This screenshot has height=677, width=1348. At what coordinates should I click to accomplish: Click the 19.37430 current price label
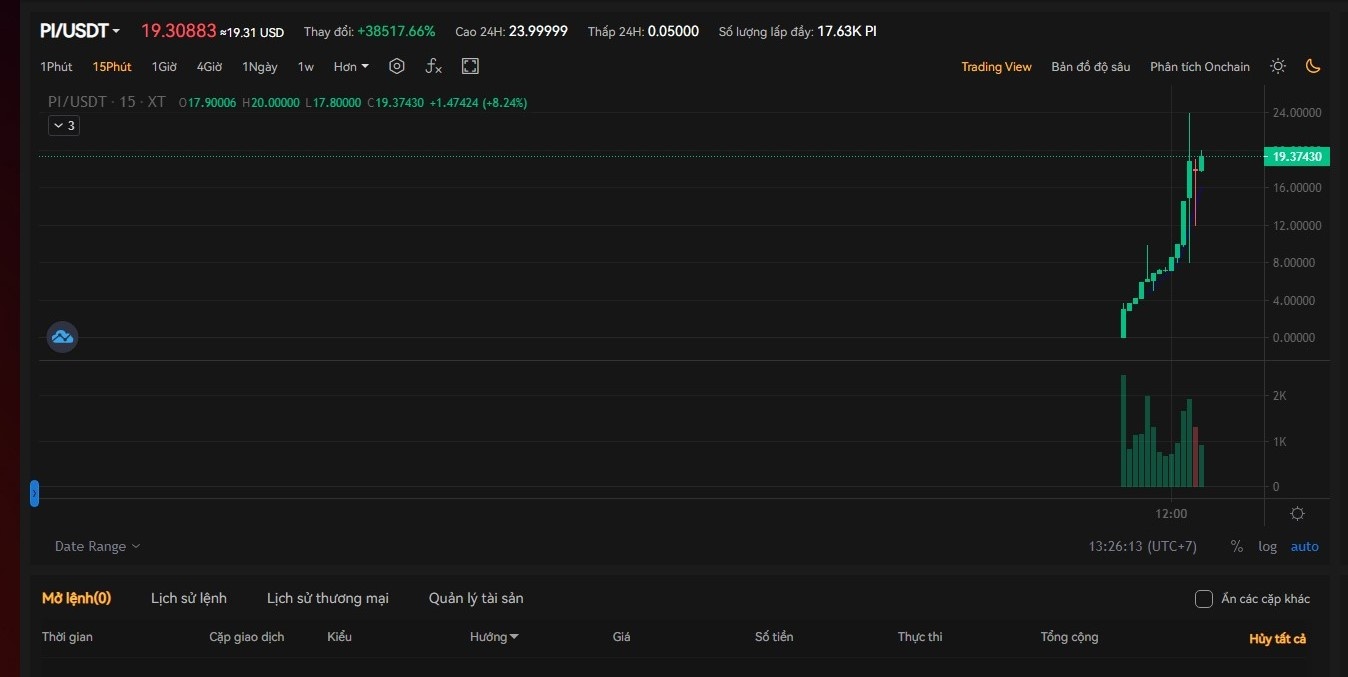coord(1297,157)
